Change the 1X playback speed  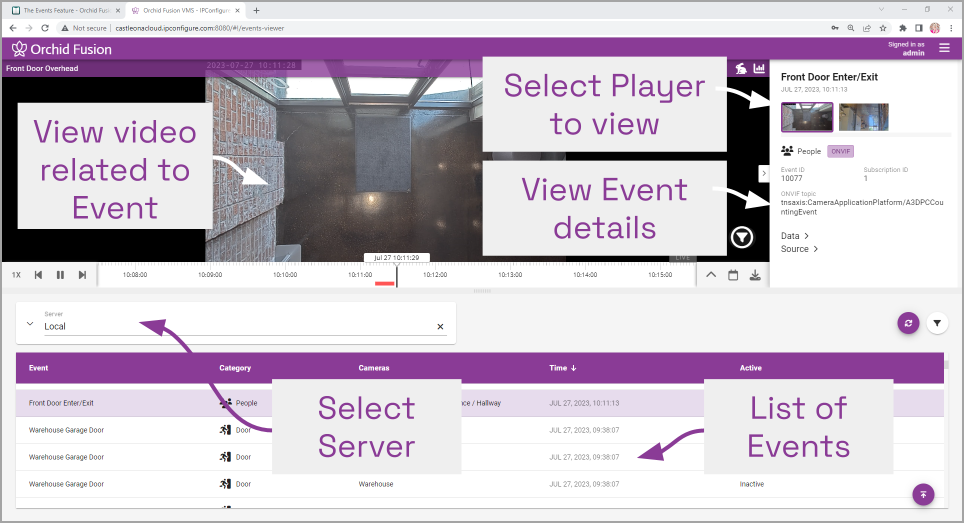coord(16,275)
